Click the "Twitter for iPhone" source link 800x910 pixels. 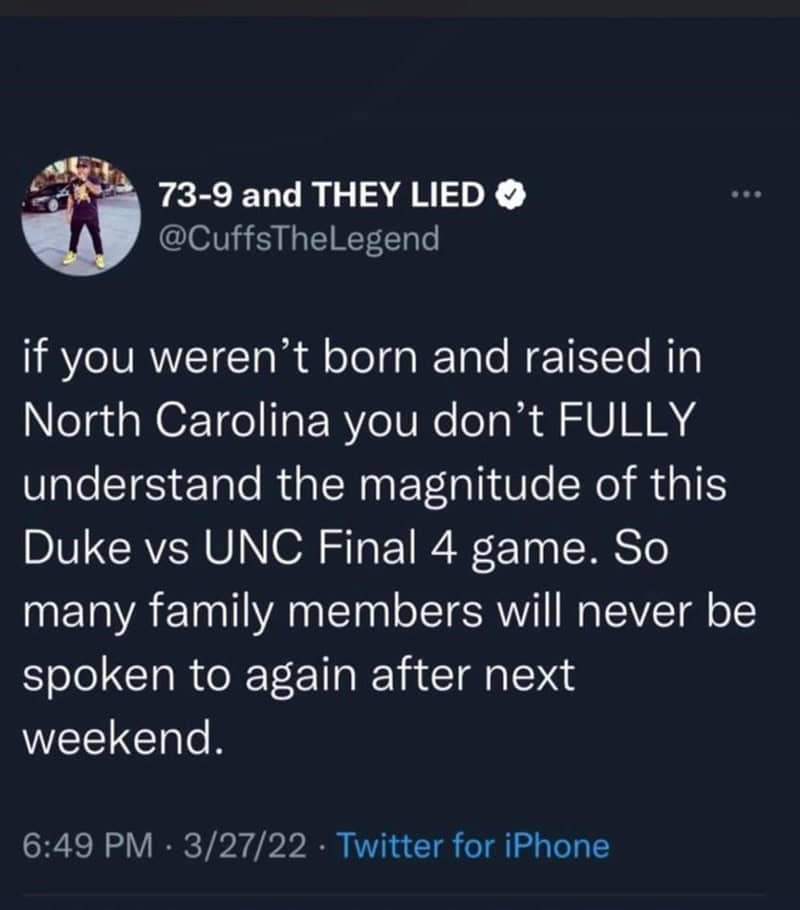pyautogui.click(x=472, y=846)
